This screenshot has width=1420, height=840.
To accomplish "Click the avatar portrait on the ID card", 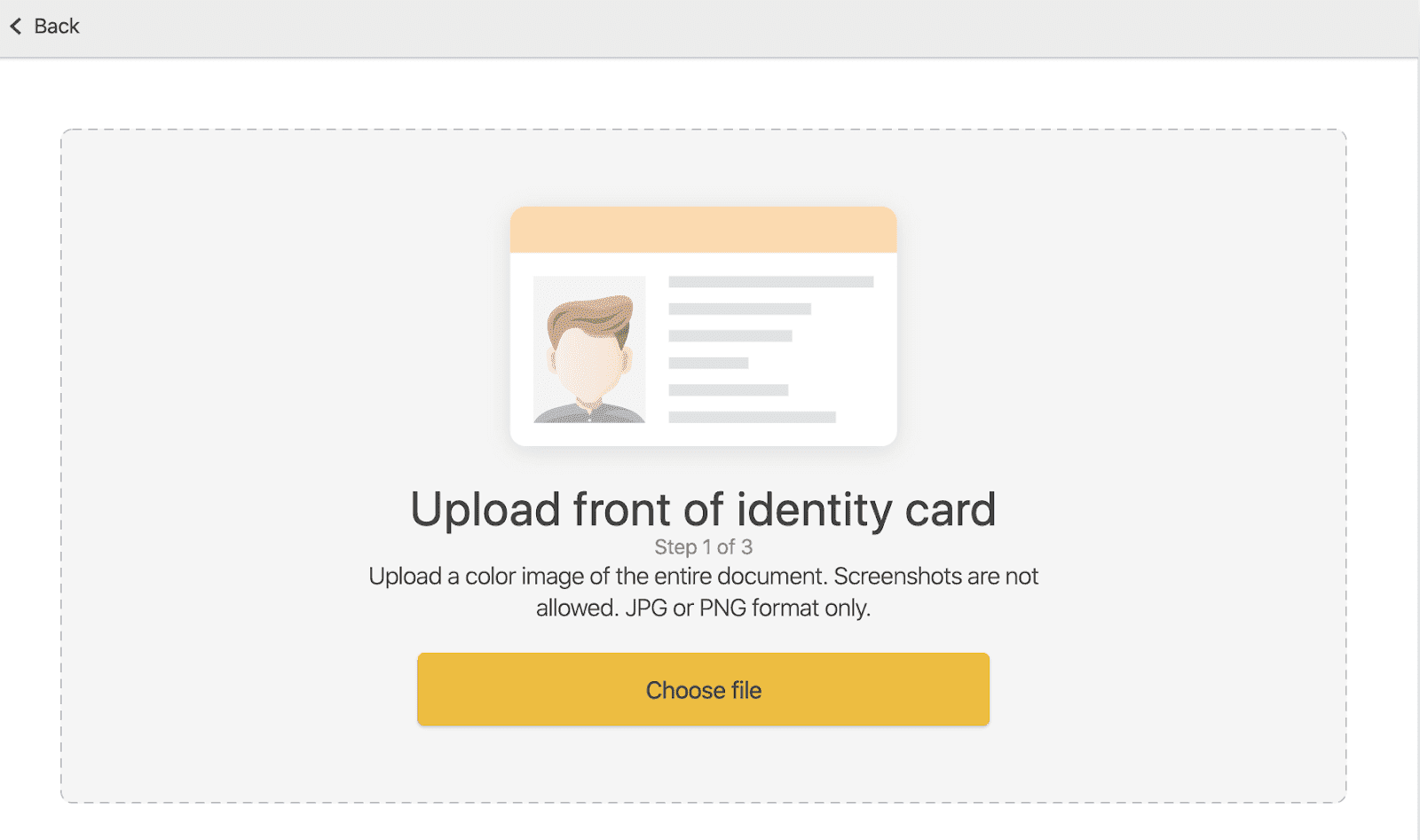I will (588, 349).
